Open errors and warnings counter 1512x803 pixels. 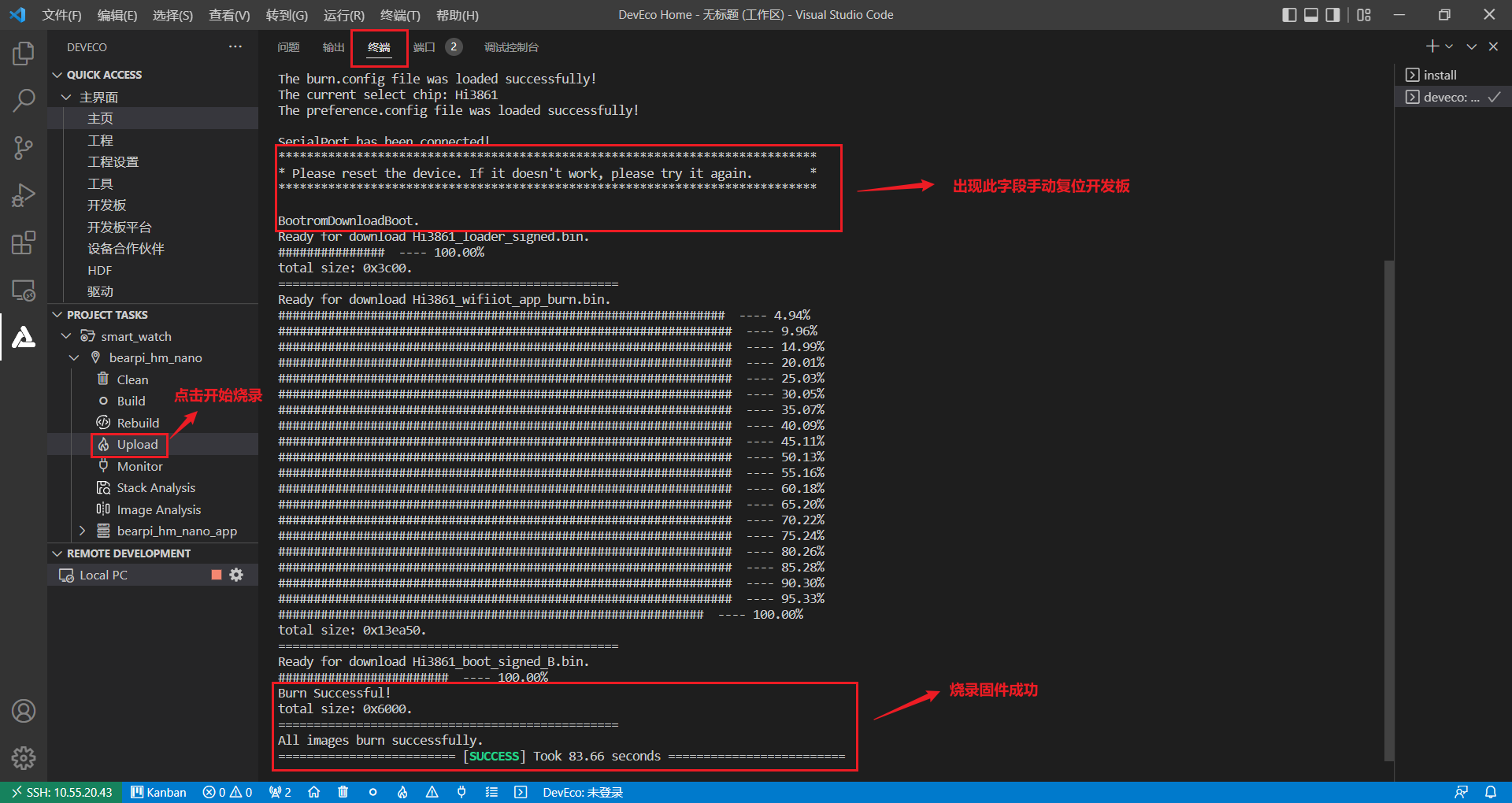pos(228,792)
